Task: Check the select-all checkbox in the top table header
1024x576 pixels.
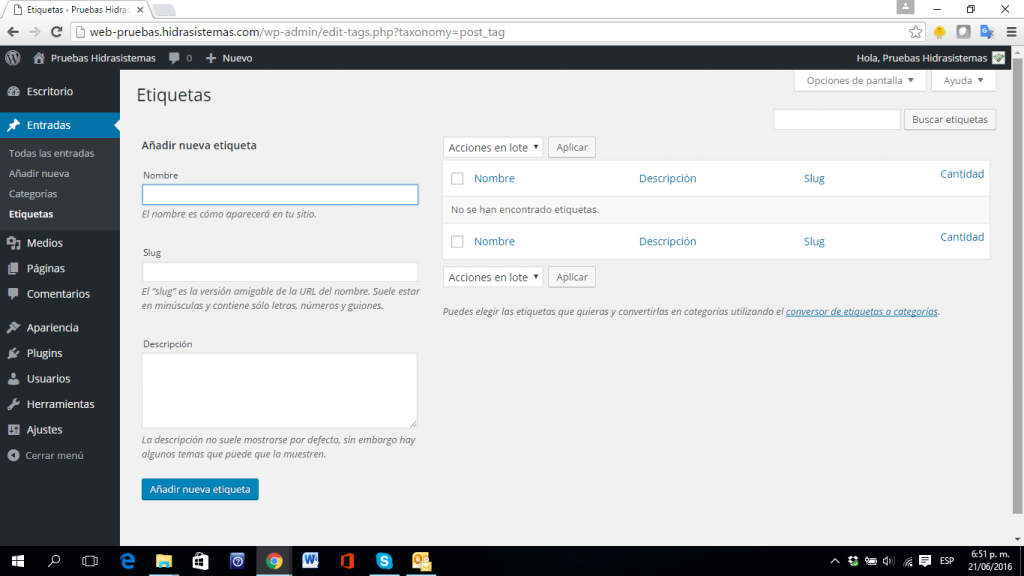Action: tap(457, 178)
